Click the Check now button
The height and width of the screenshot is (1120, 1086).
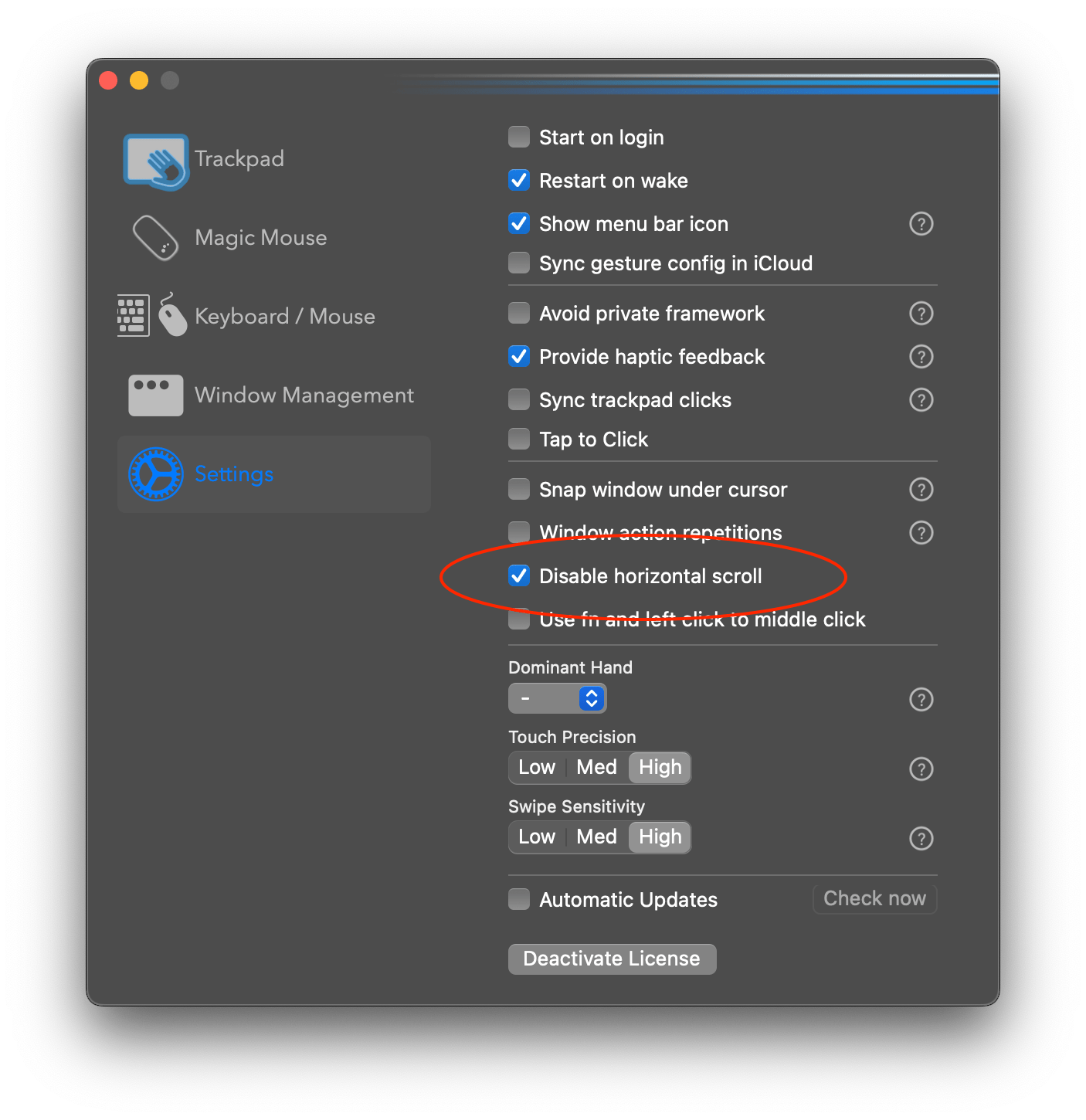[874, 898]
